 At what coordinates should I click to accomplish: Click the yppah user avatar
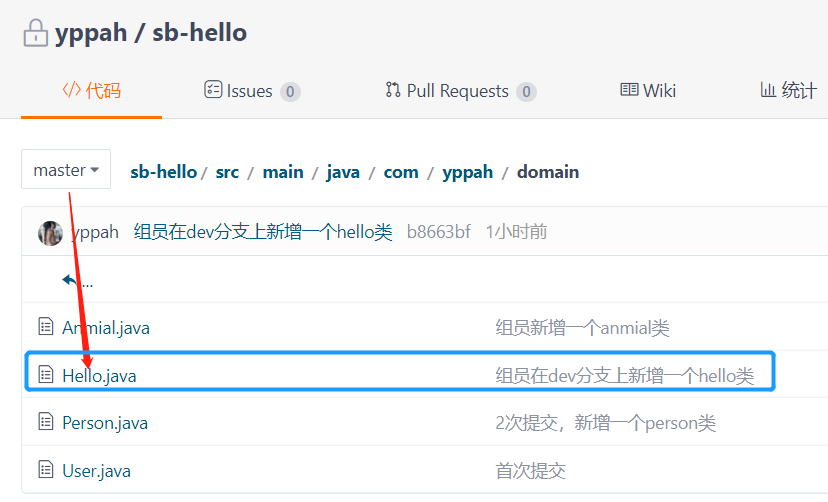point(50,233)
